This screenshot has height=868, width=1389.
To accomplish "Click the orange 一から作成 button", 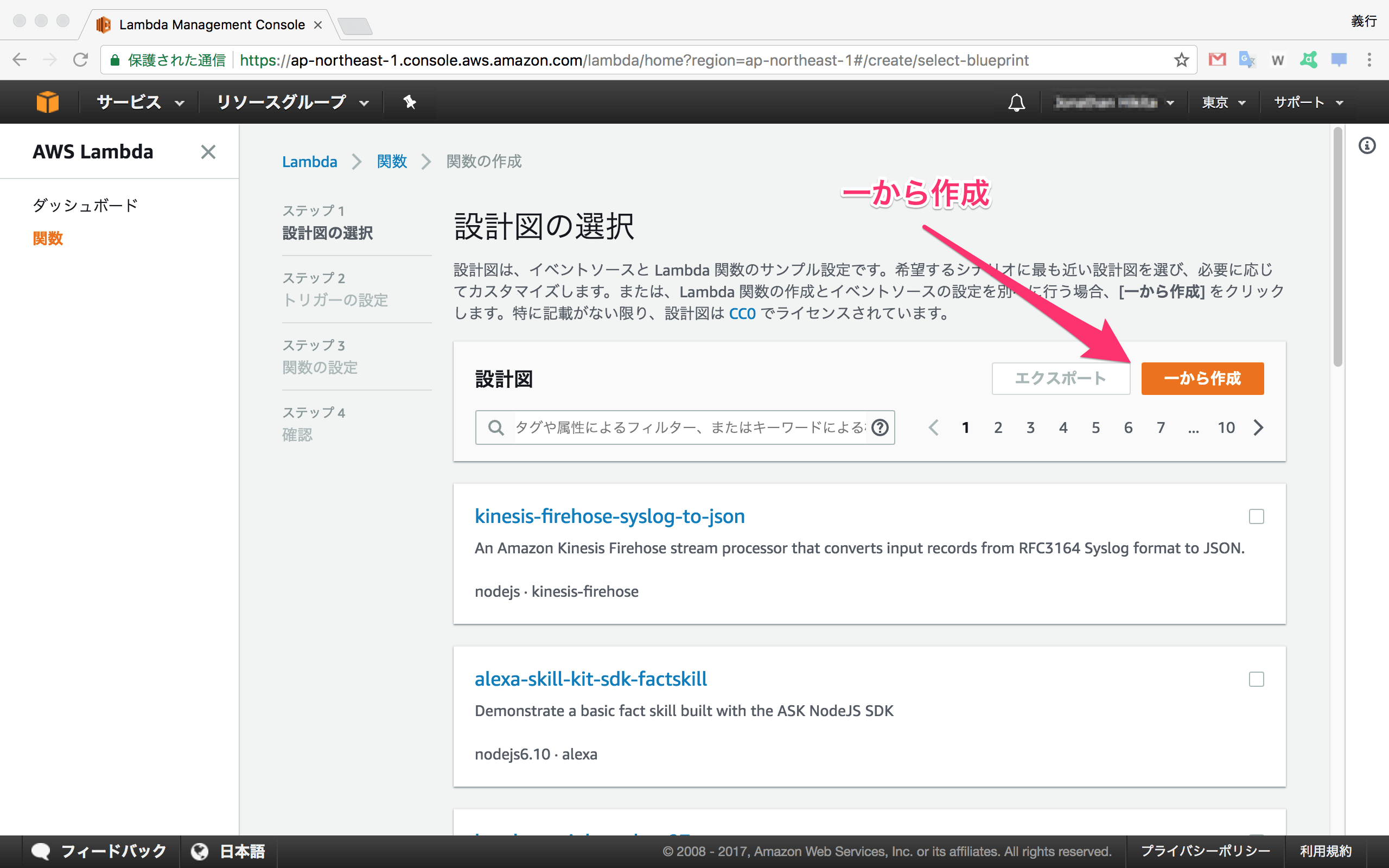I will pyautogui.click(x=1202, y=378).
